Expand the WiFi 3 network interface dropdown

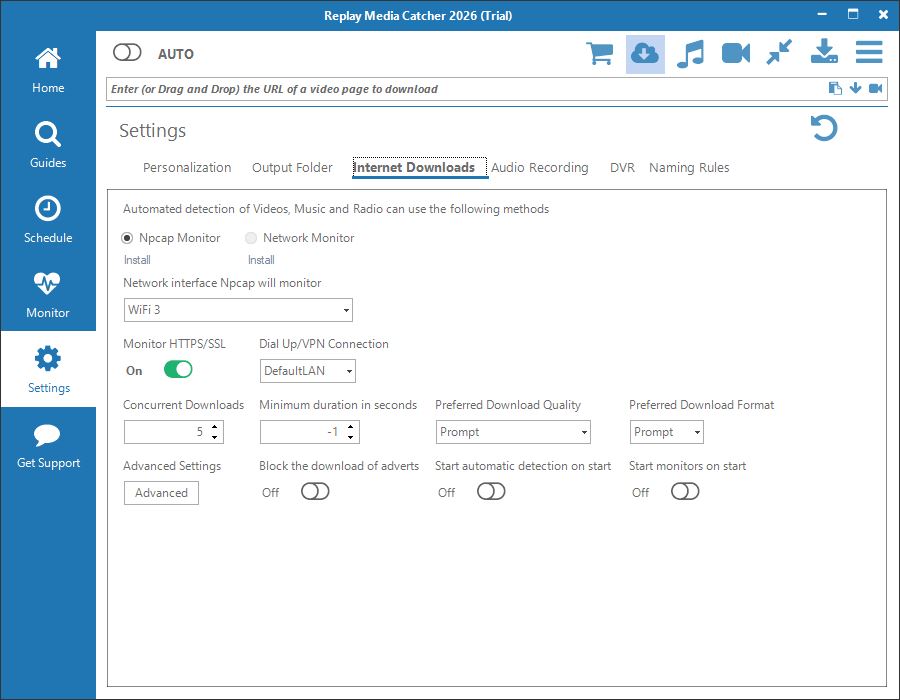pyautogui.click(x=238, y=310)
